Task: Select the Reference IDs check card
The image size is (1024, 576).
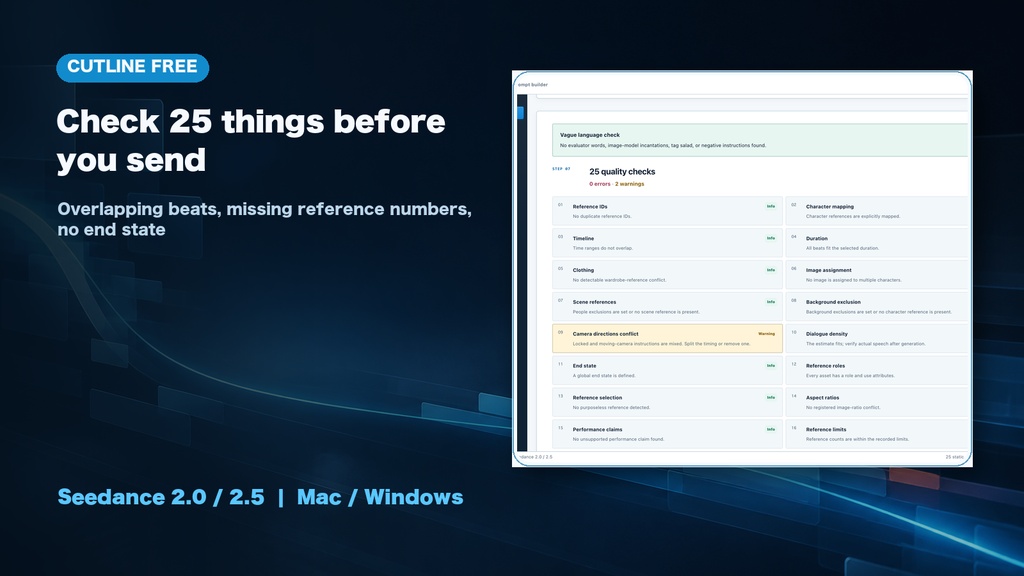Action: pyautogui.click(x=667, y=210)
